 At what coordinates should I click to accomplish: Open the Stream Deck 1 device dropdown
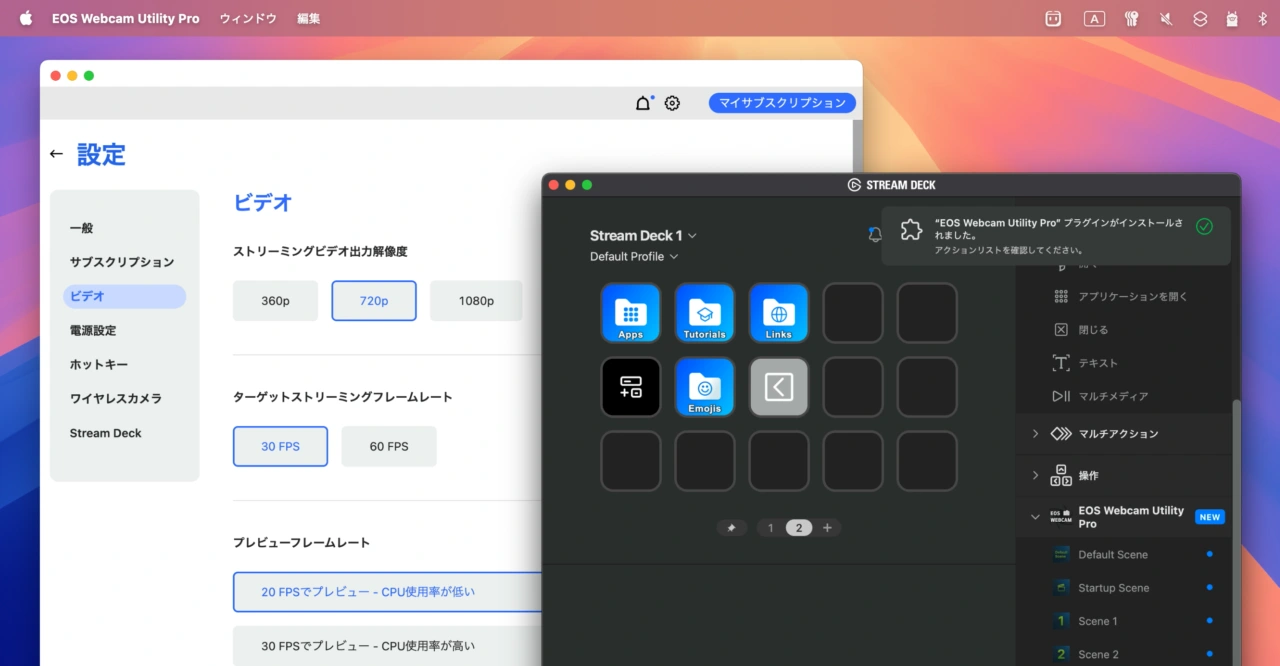643,235
